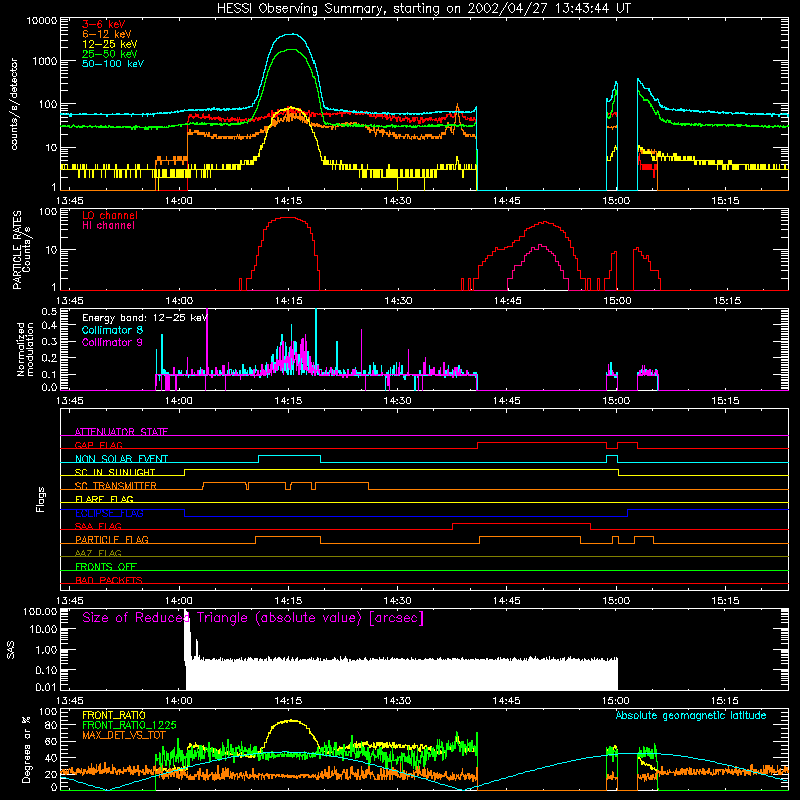Click the BAD_PACKETS flag label
The image size is (800, 800).
pyautogui.click(x=109, y=580)
